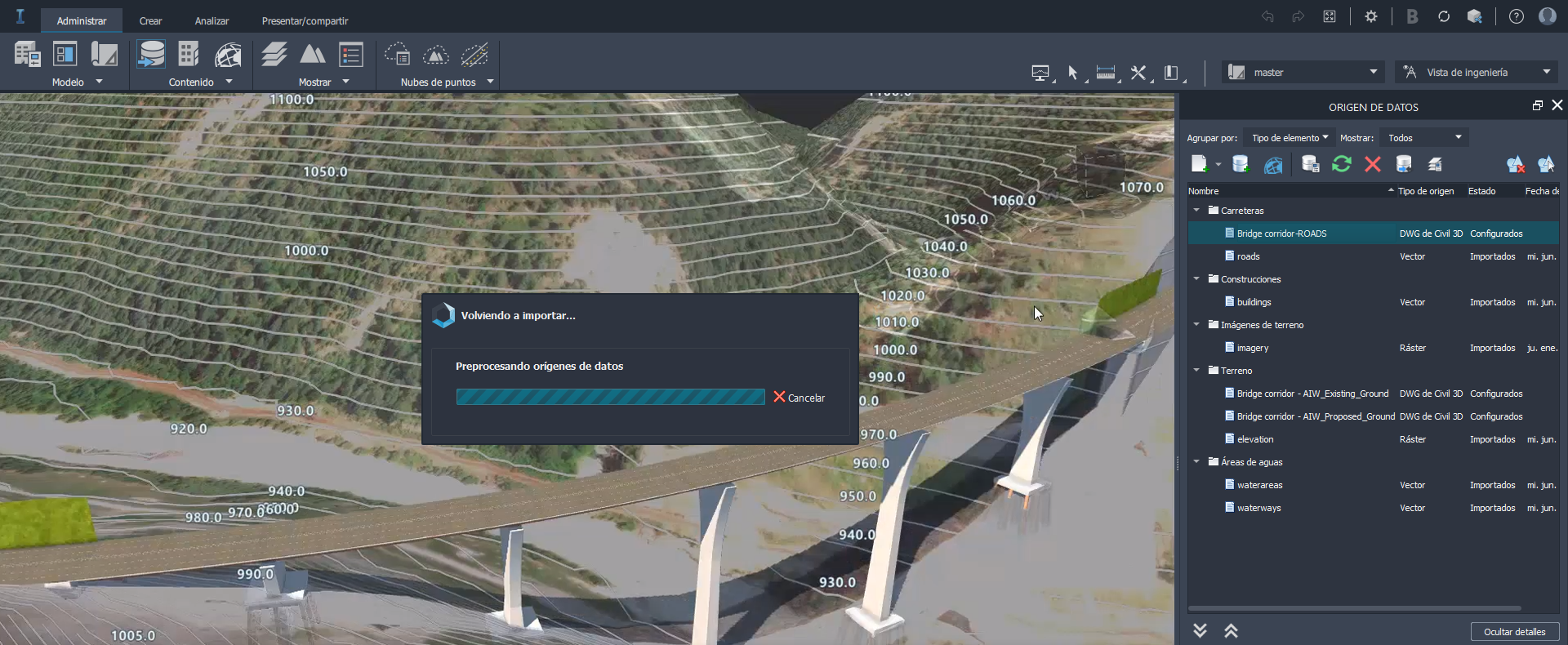Open the Vista de ingeniería view dropdown

pos(1476,72)
